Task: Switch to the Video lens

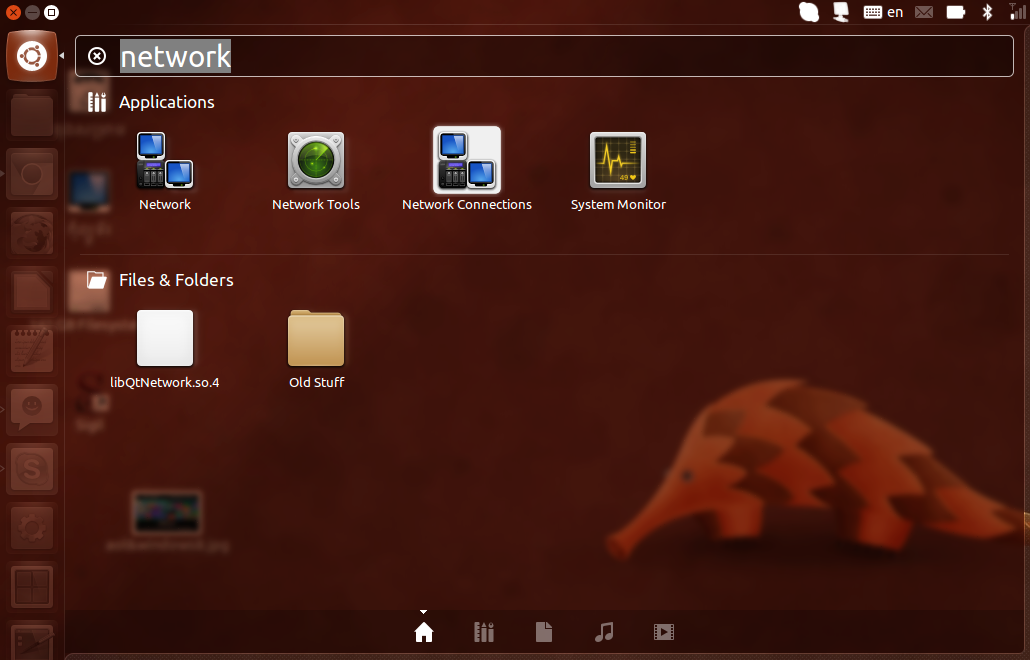Action: click(664, 632)
